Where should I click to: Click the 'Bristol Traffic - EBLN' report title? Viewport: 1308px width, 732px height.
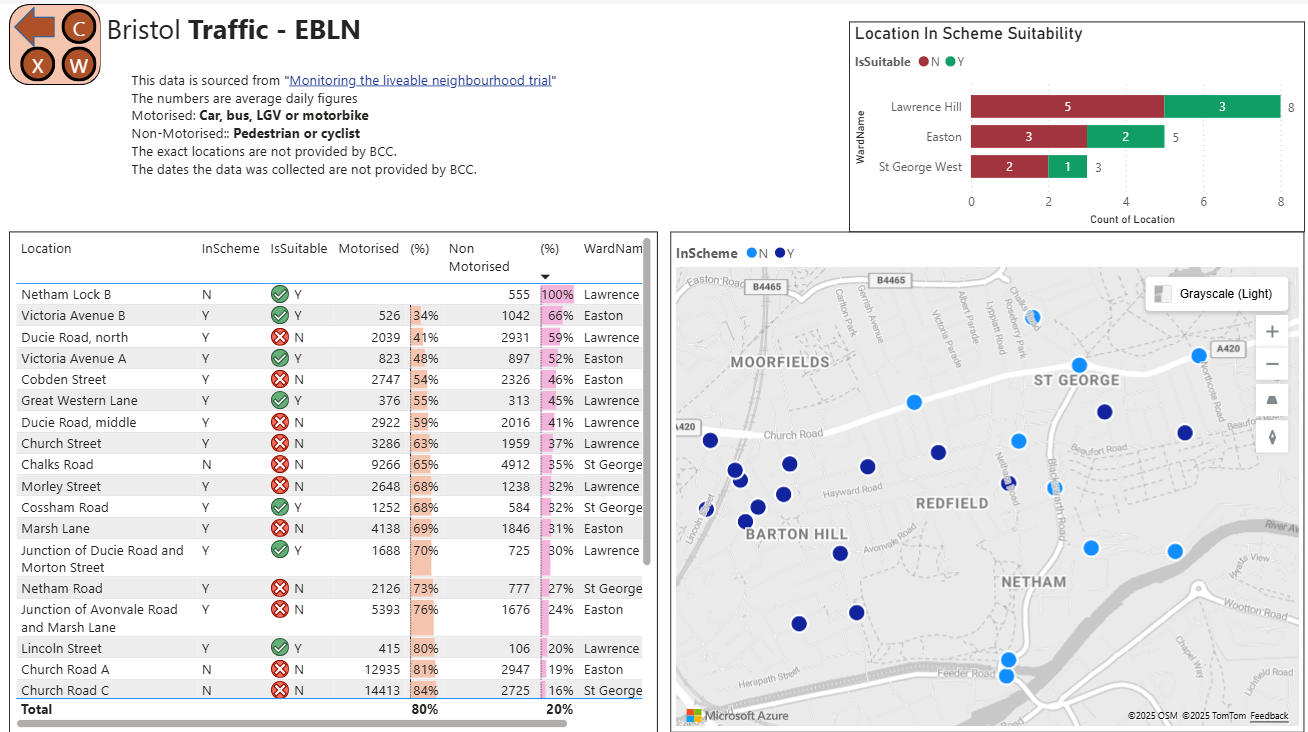[233, 30]
